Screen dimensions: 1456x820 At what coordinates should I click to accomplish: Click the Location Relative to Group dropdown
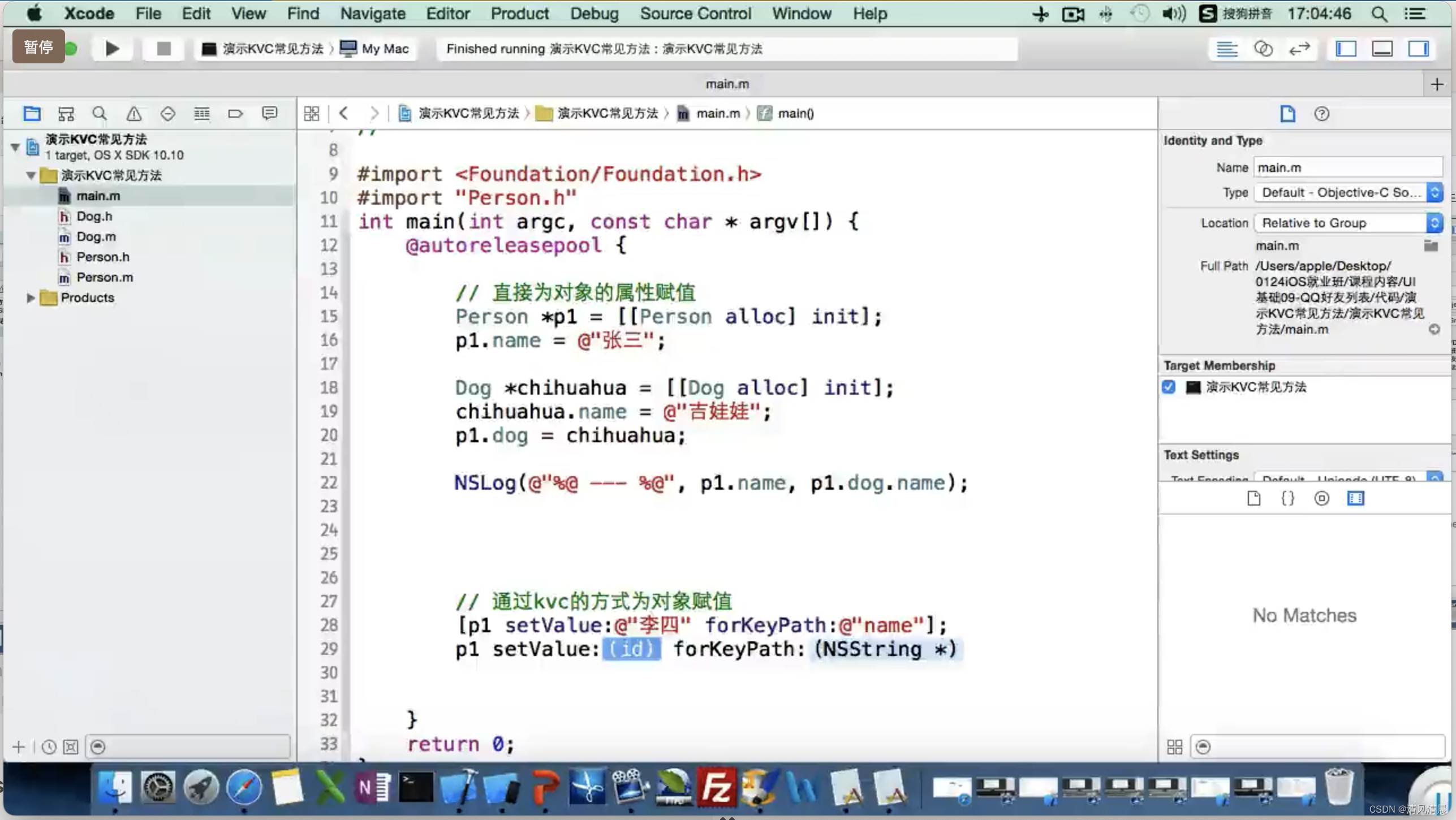(x=1345, y=222)
